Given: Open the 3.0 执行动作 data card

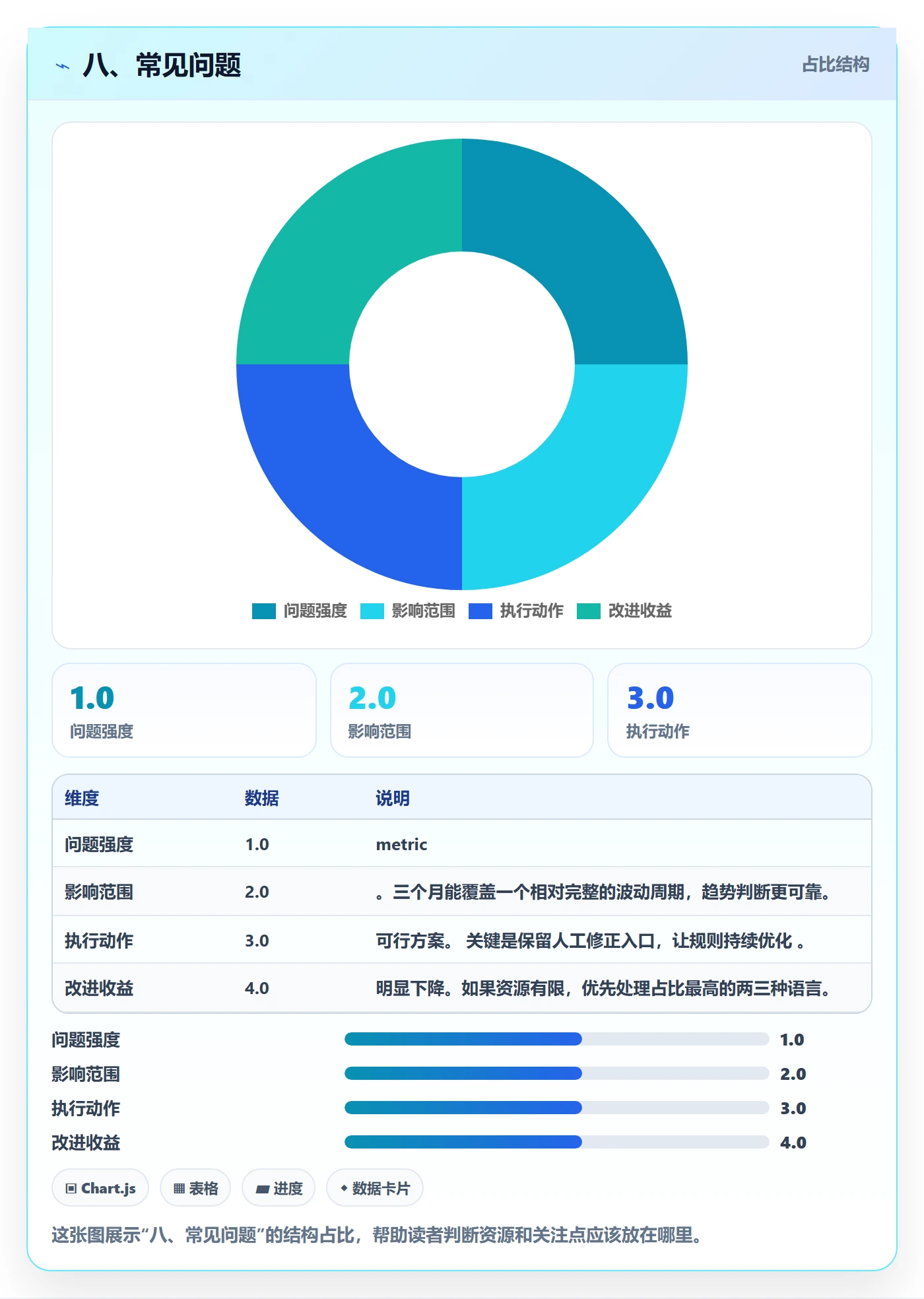Looking at the screenshot, I should 740,710.
